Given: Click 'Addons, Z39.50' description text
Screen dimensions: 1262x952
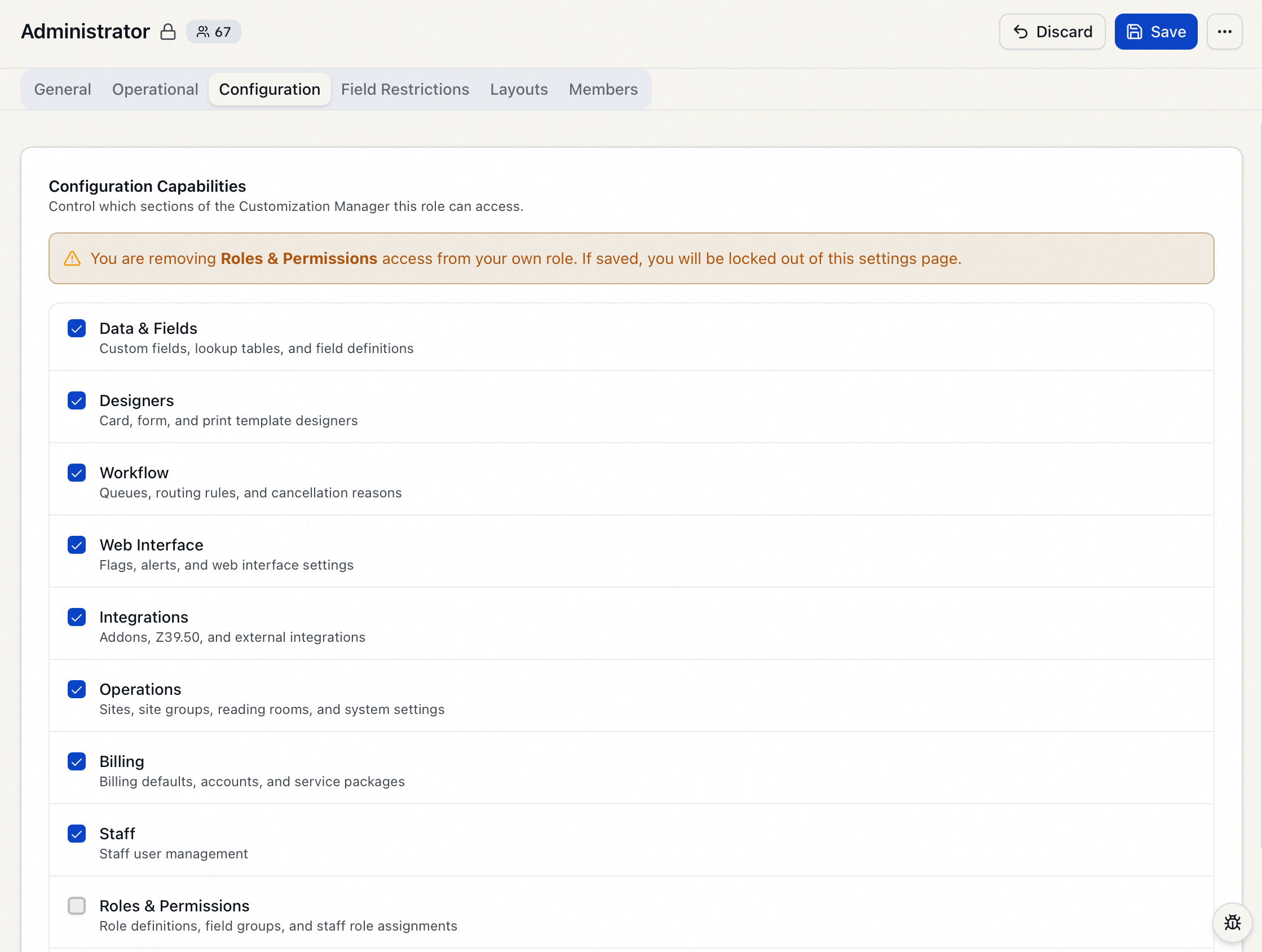Looking at the screenshot, I should click(232, 637).
